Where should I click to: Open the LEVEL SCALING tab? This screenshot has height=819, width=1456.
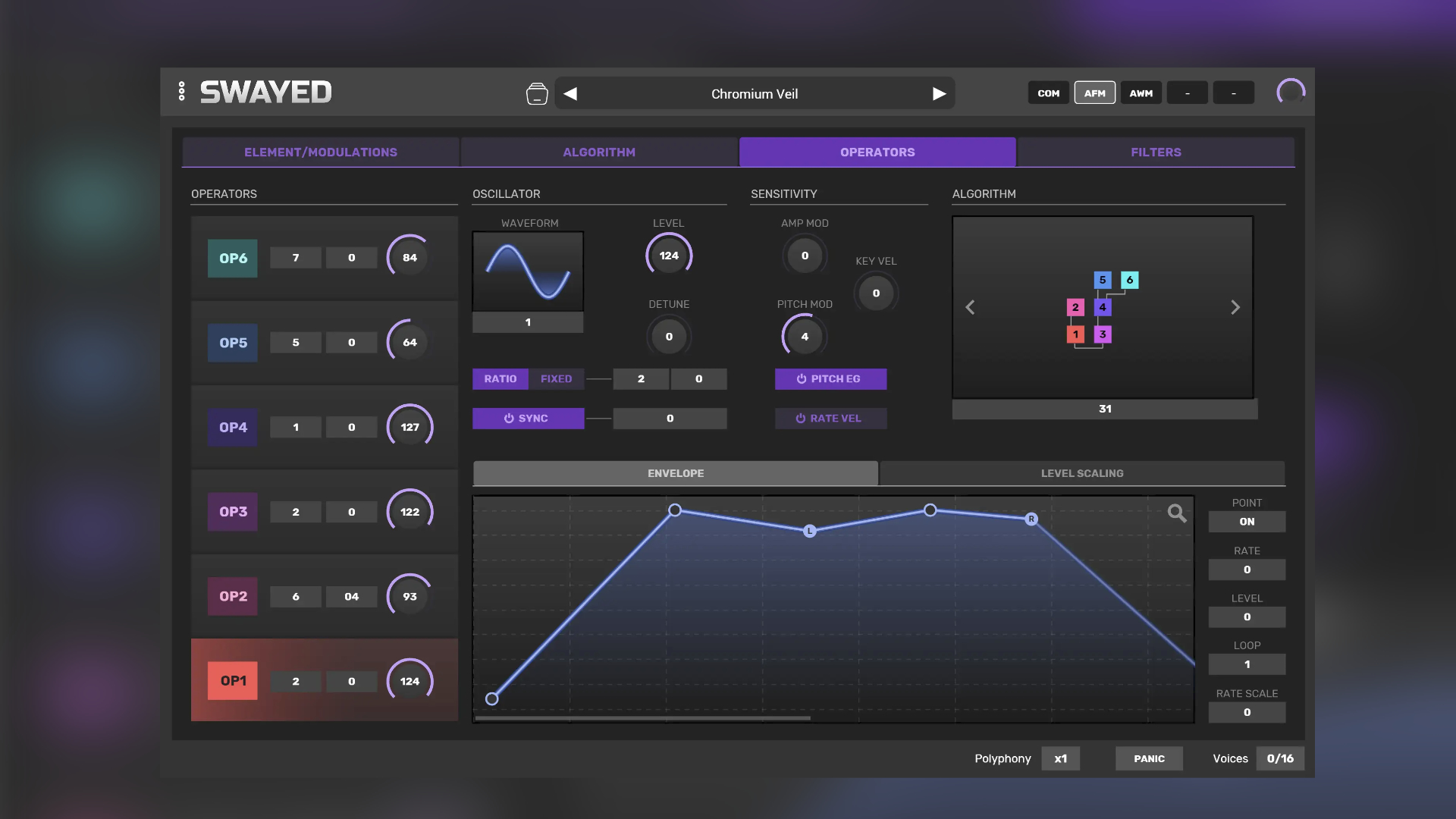pyautogui.click(x=1082, y=473)
